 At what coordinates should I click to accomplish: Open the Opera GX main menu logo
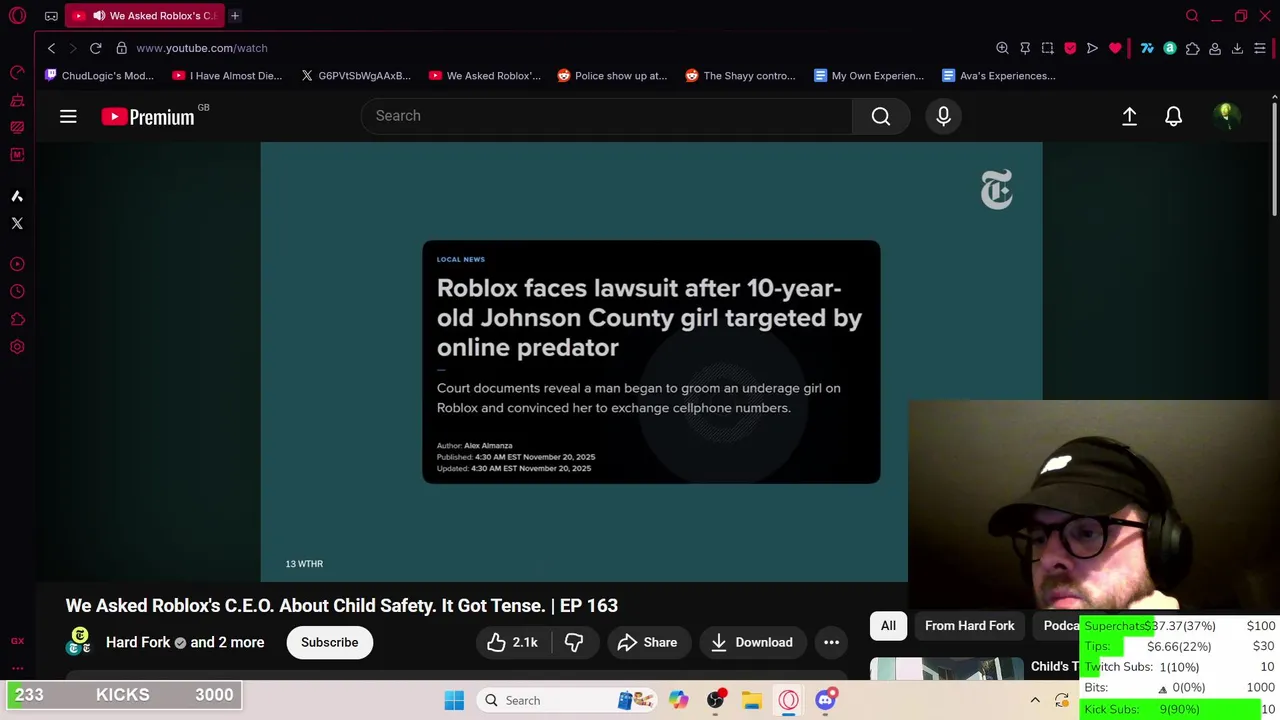point(17,16)
